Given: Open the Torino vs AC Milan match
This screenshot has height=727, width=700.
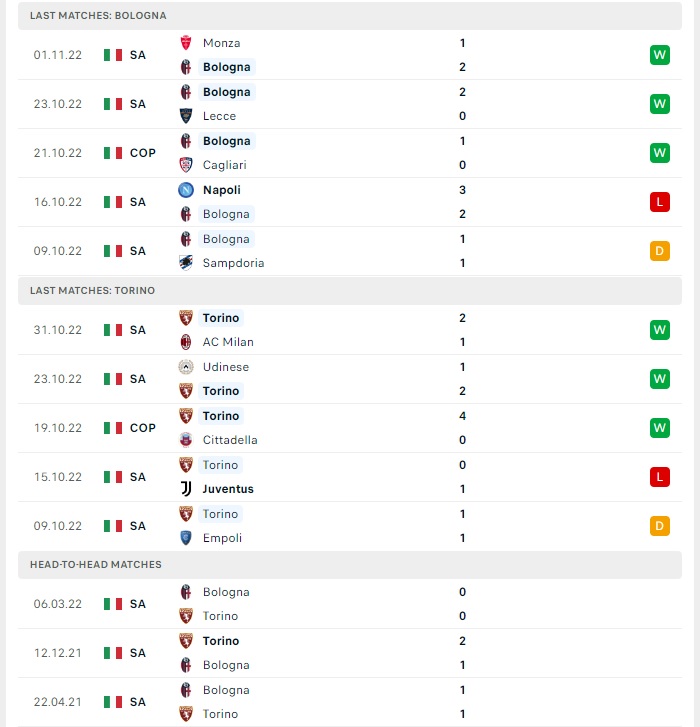Looking at the screenshot, I should [x=350, y=330].
